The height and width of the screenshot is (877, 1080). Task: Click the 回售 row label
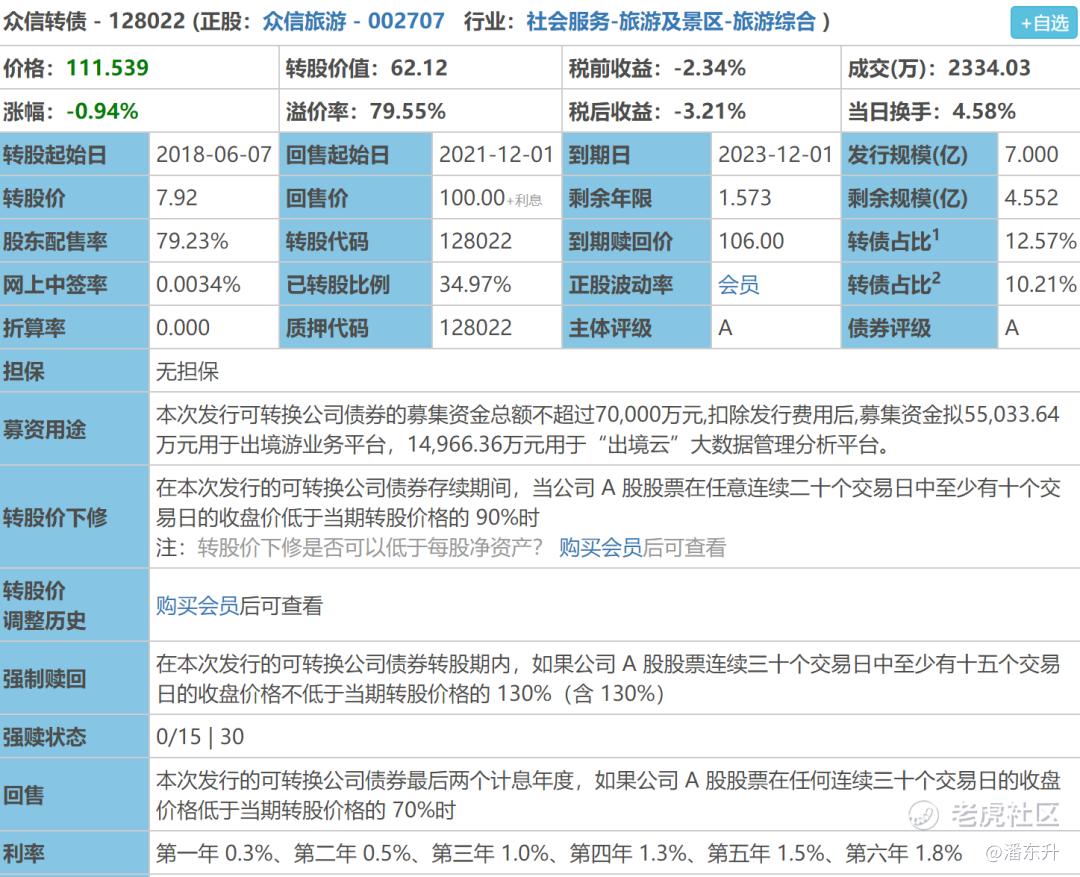74,795
